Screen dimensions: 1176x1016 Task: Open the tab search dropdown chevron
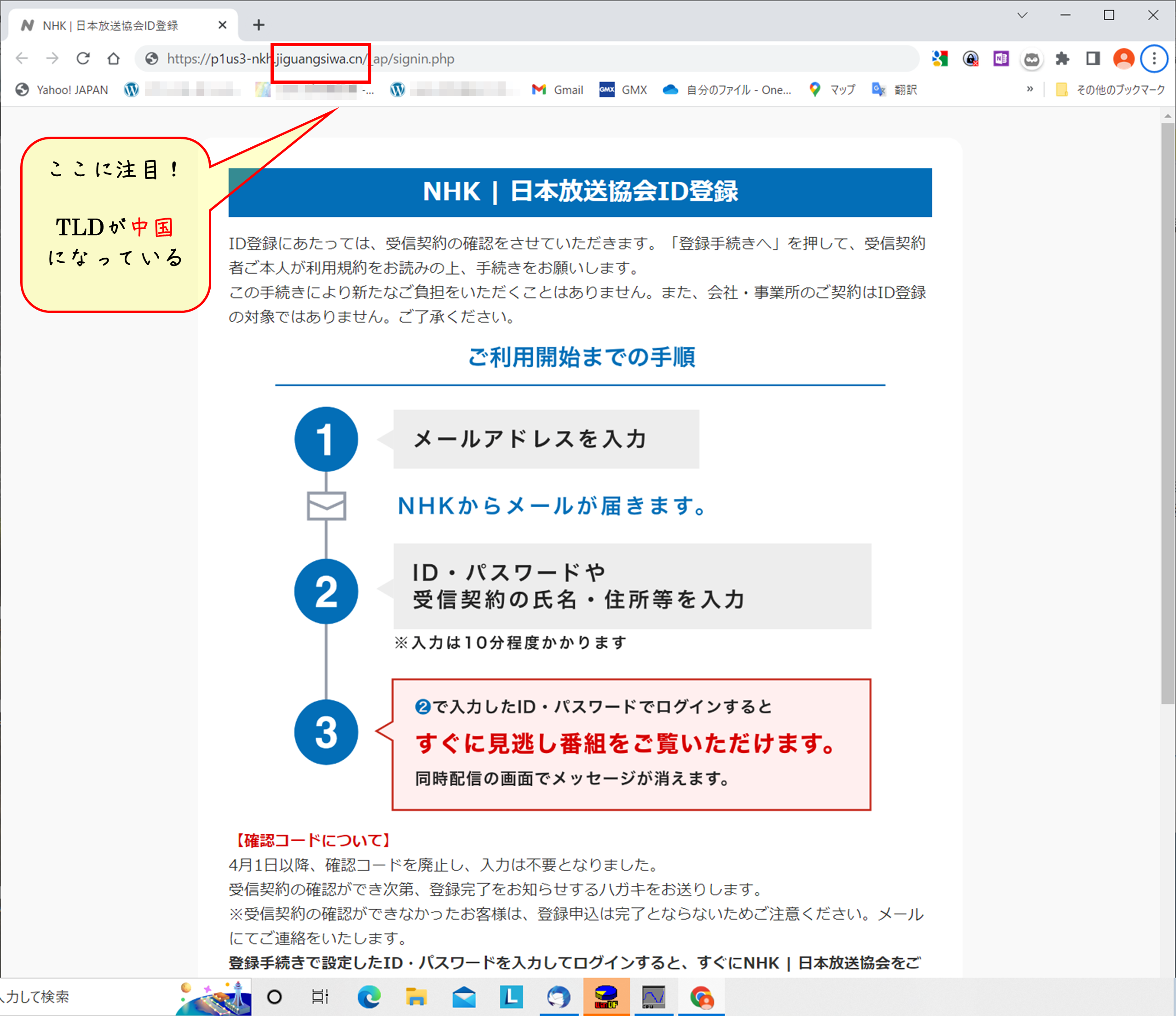point(1022,15)
